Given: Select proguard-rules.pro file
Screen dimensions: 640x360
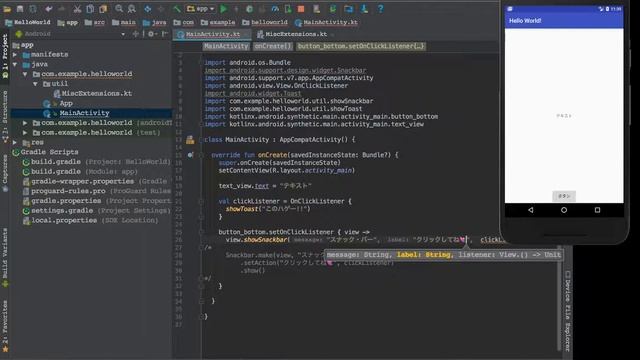Looking at the screenshot, I should coord(97,191).
